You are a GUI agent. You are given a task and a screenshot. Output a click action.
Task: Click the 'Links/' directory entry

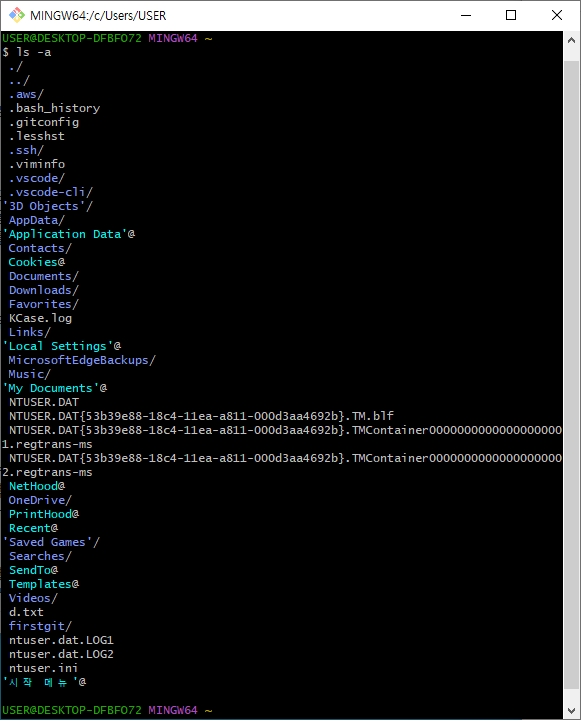[x=29, y=332]
